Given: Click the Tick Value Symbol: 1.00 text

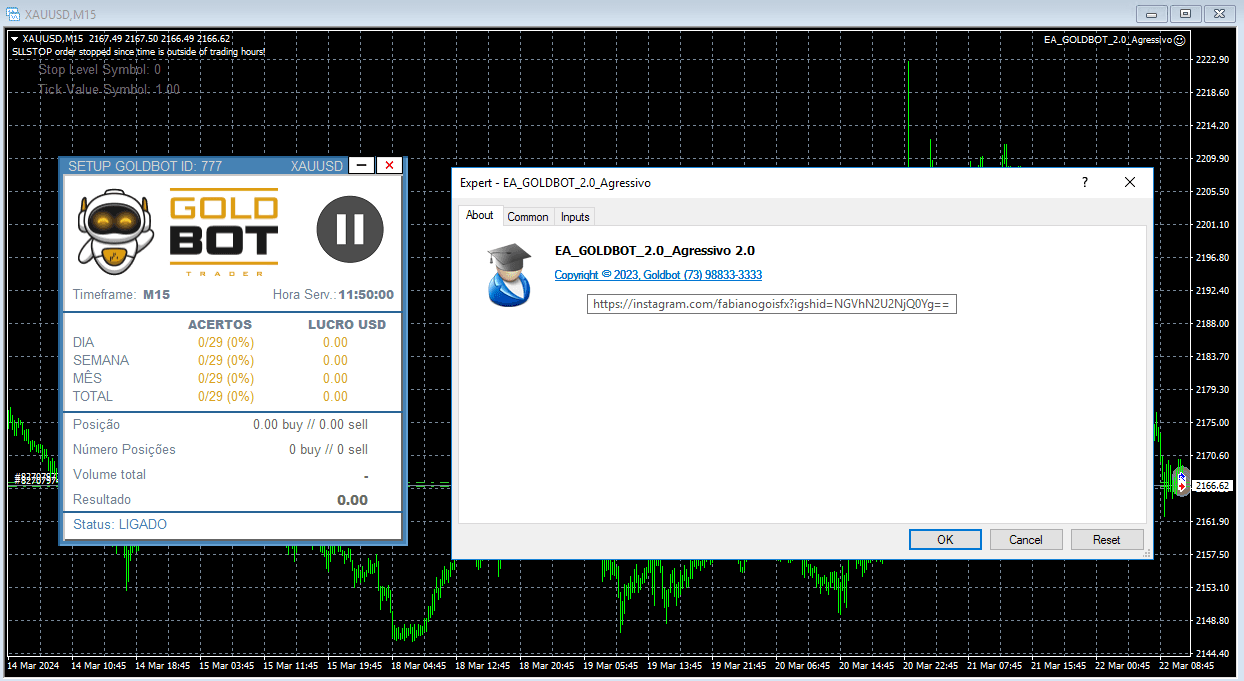Looking at the screenshot, I should [x=109, y=90].
